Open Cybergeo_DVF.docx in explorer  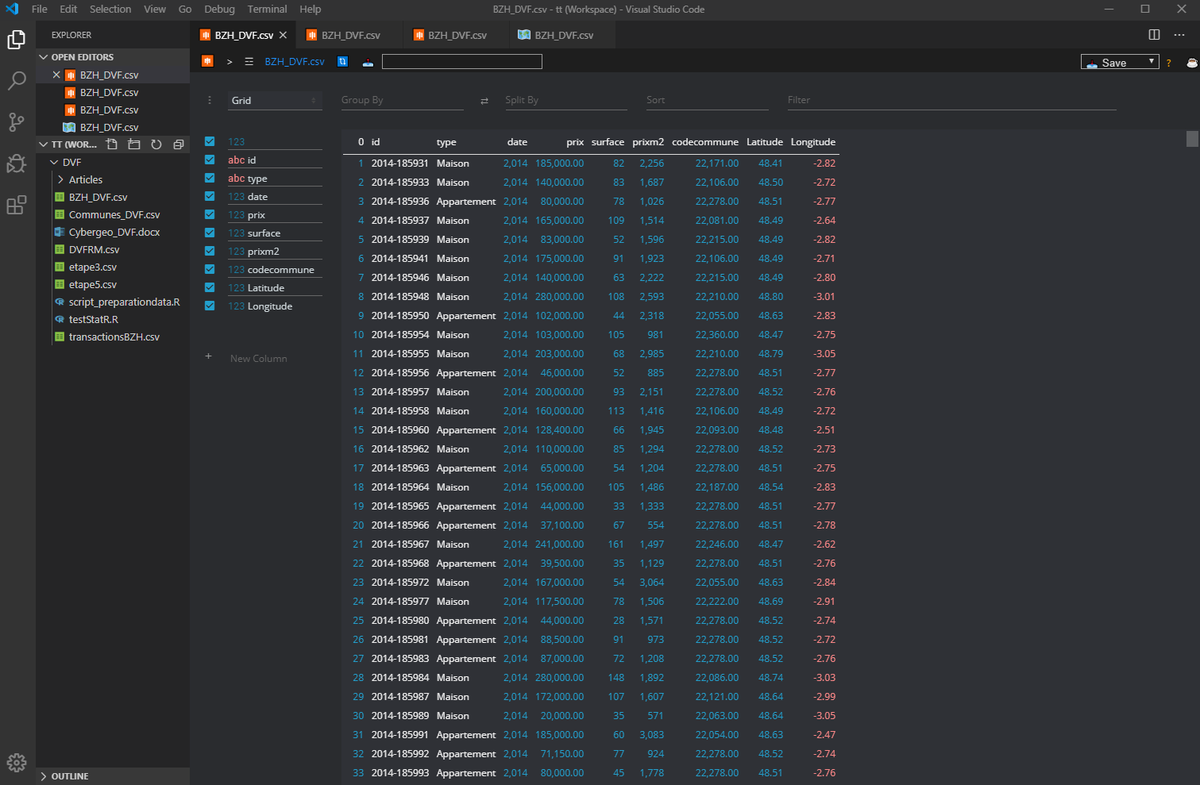114,232
